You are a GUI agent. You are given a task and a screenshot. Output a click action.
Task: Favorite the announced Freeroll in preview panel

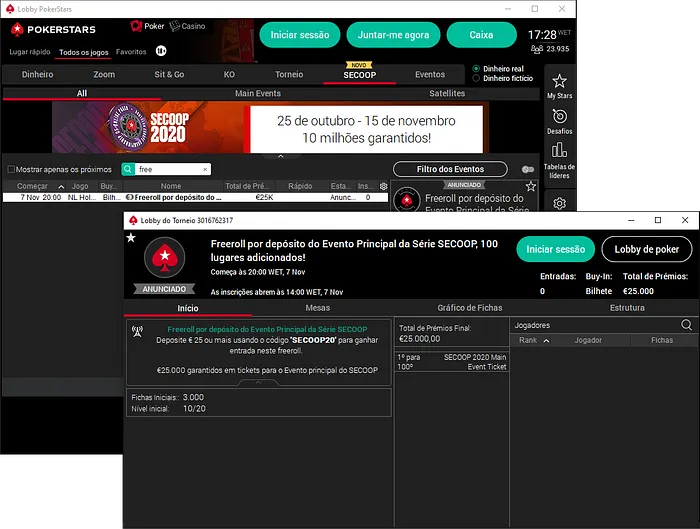530,186
